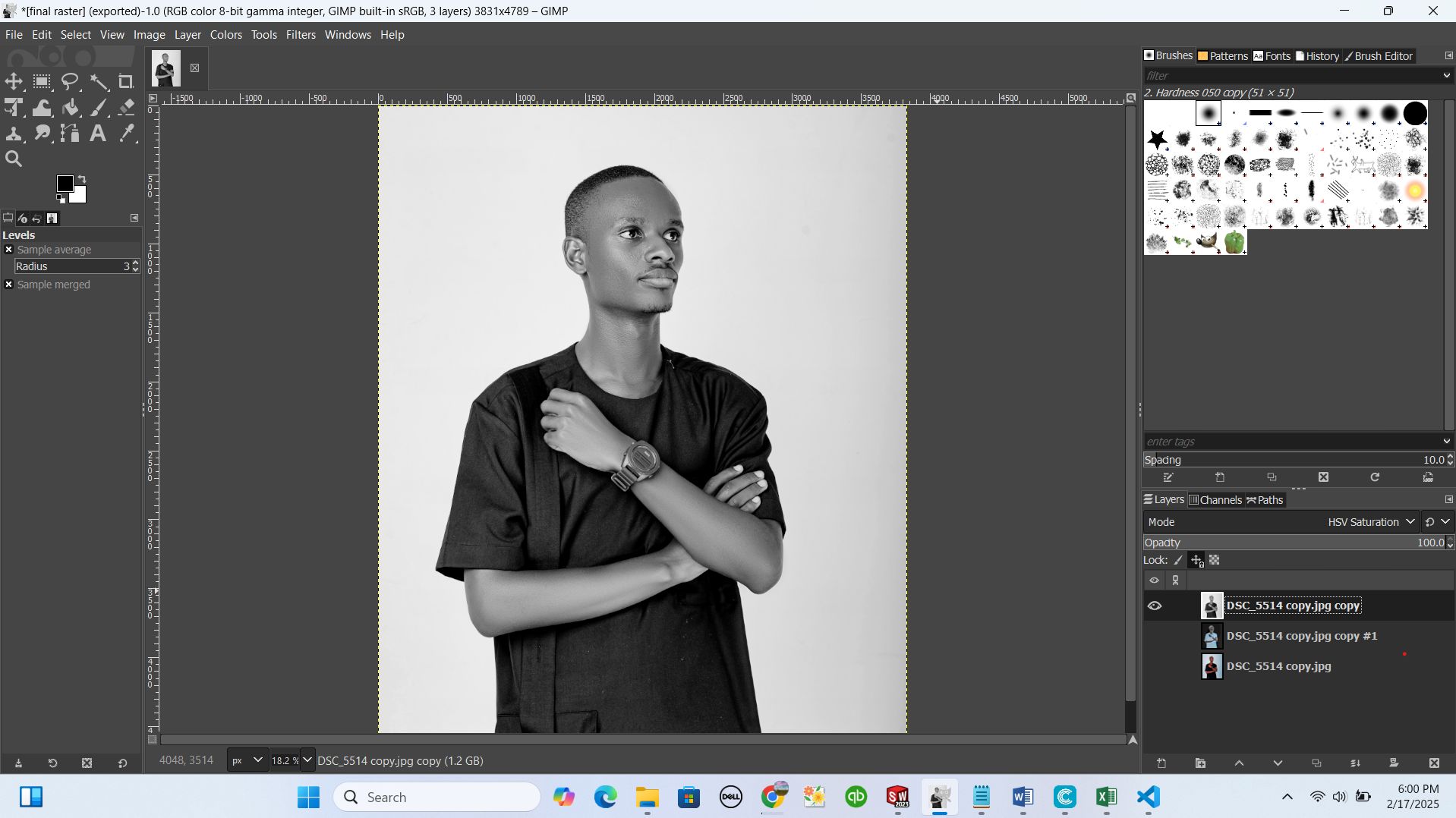Toggle lock alpha channel
Viewport: 1456px width, 818px height.
(1215, 560)
